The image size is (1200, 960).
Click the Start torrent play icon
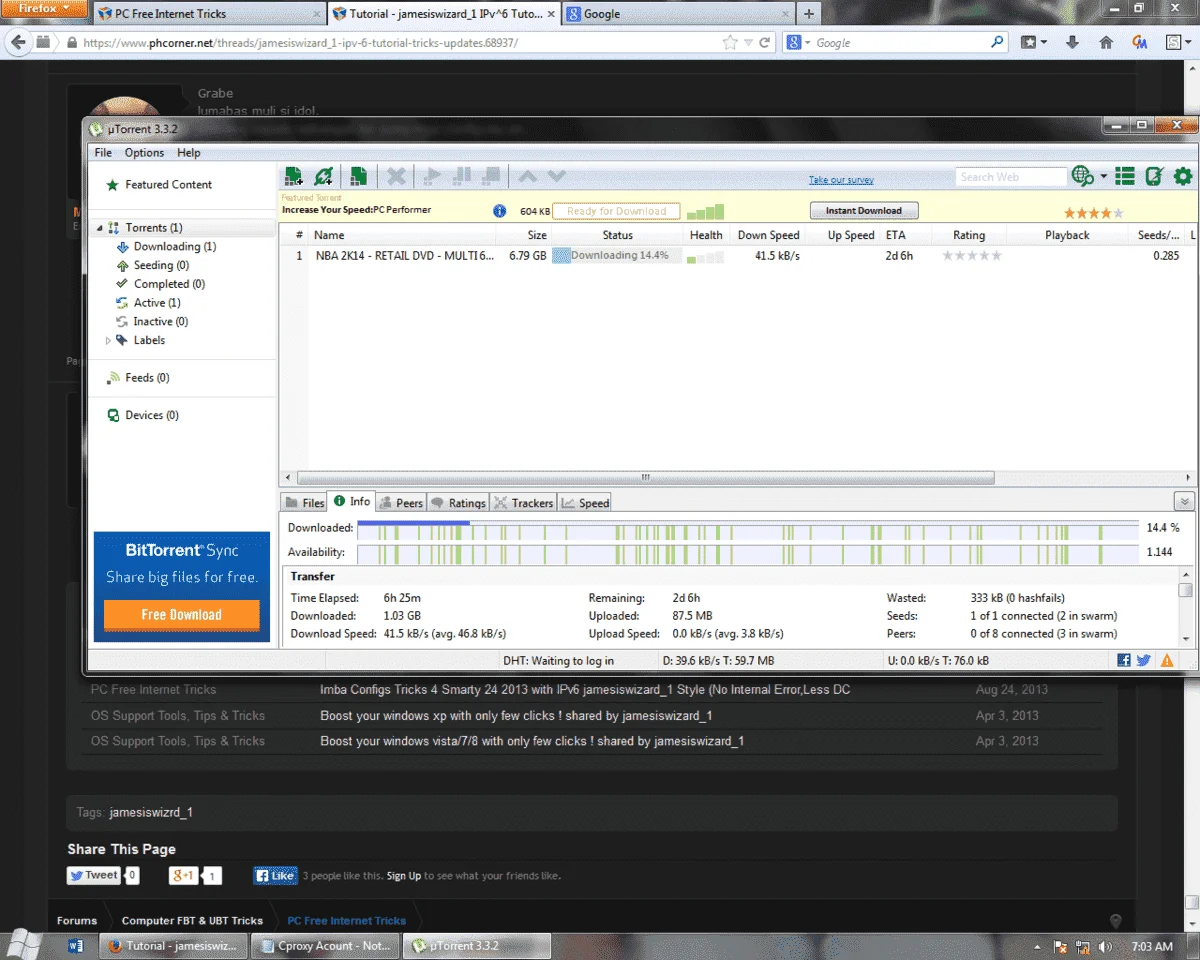click(x=432, y=177)
